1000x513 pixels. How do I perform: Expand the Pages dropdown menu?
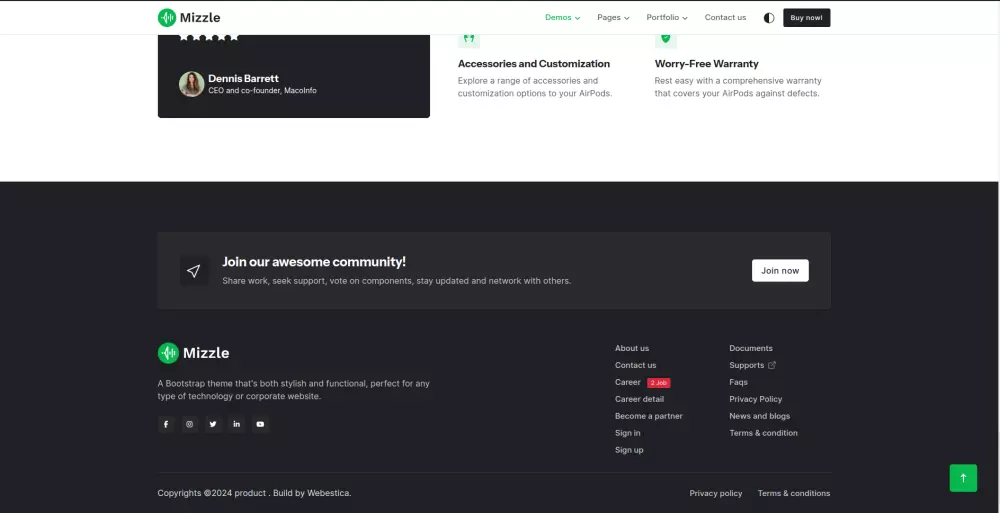coord(613,18)
